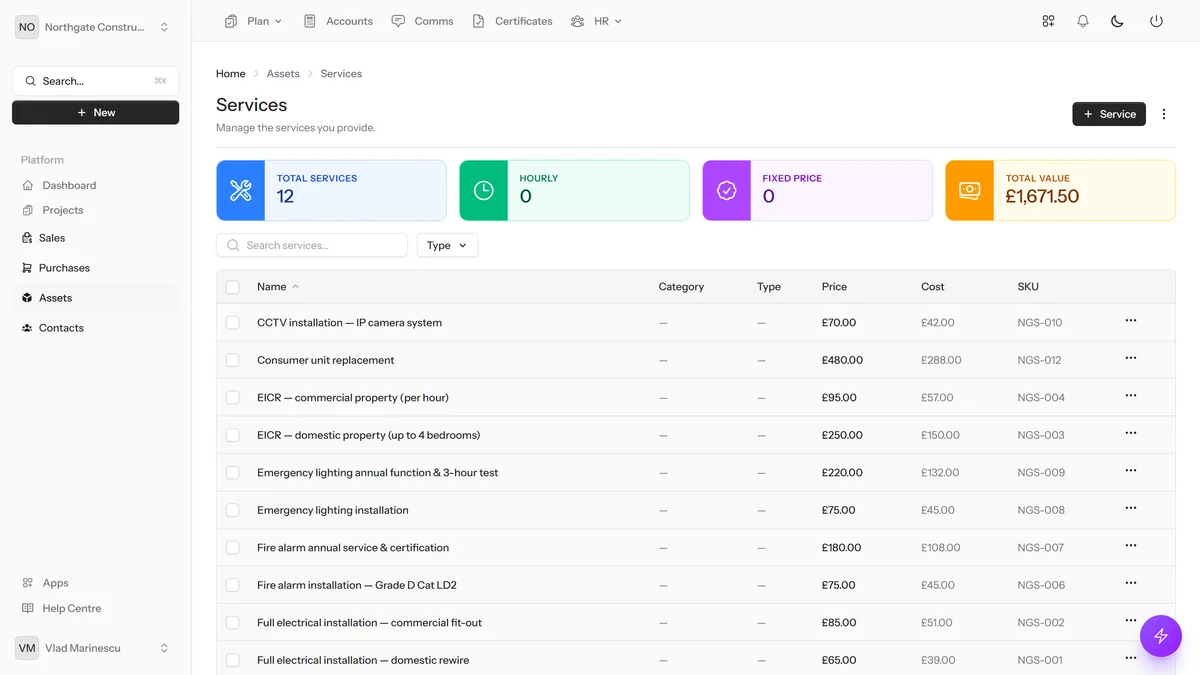The height and width of the screenshot is (675, 1200).
Task: Toggle dark mode moon icon
Action: coord(1118,21)
